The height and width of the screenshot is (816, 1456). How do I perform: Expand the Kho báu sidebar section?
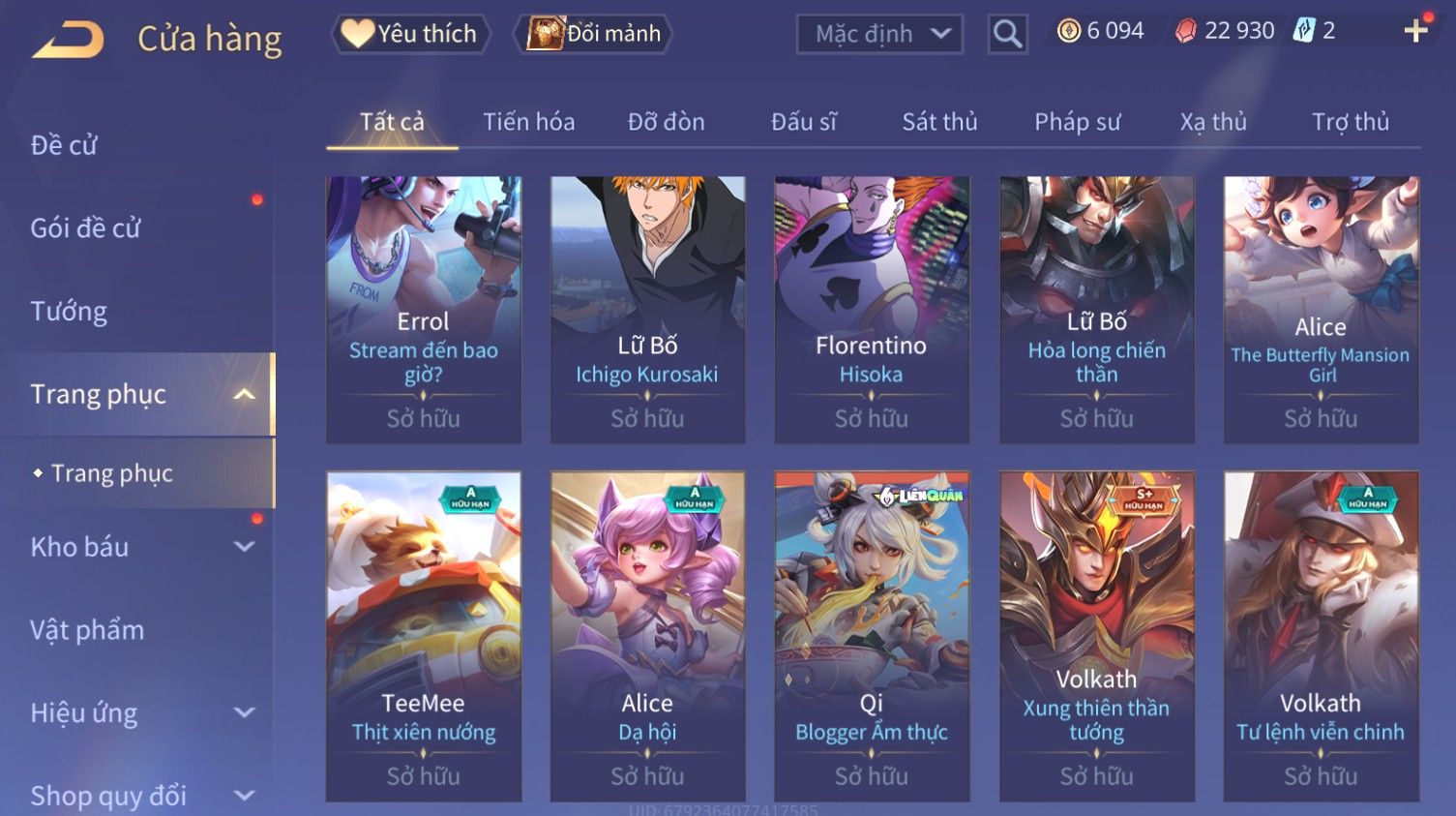[x=245, y=547]
